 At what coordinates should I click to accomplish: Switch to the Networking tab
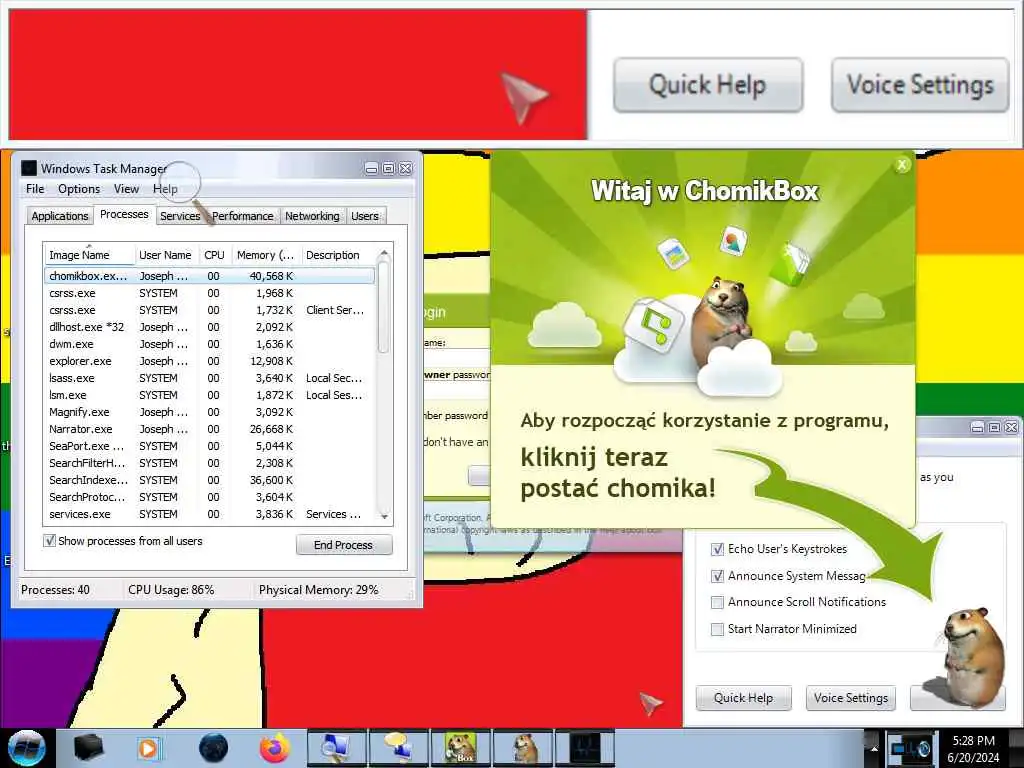coord(312,216)
